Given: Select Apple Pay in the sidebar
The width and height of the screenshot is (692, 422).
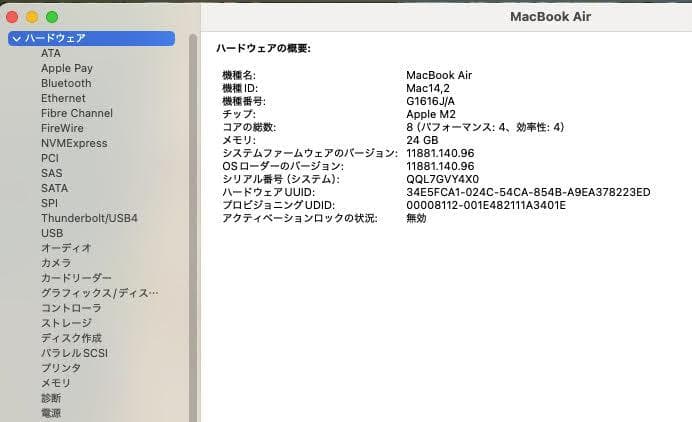Looking at the screenshot, I should point(67,68).
